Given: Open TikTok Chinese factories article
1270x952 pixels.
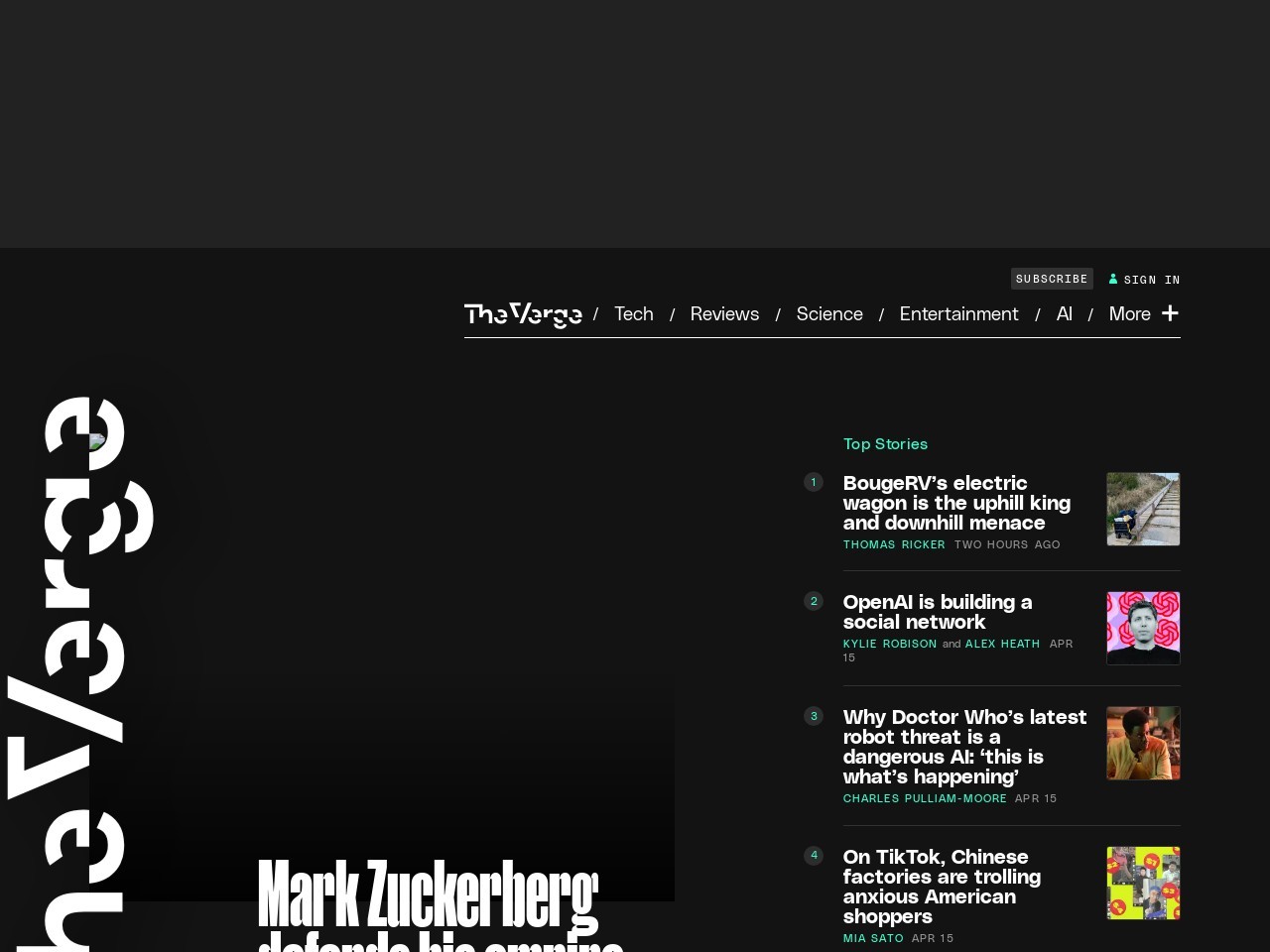Looking at the screenshot, I should (x=942, y=887).
